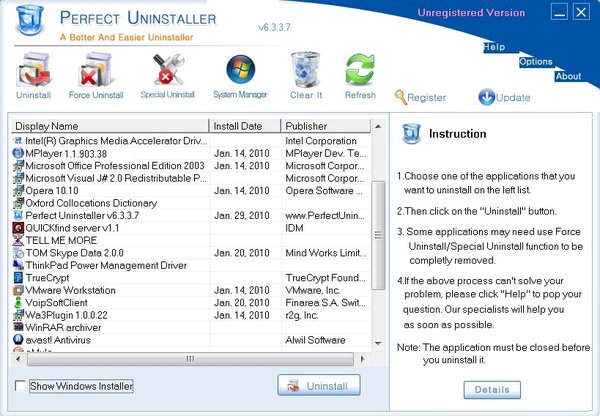The width and height of the screenshot is (600, 416).
Task: Click the Clear It recycle bin icon
Action: (305, 70)
